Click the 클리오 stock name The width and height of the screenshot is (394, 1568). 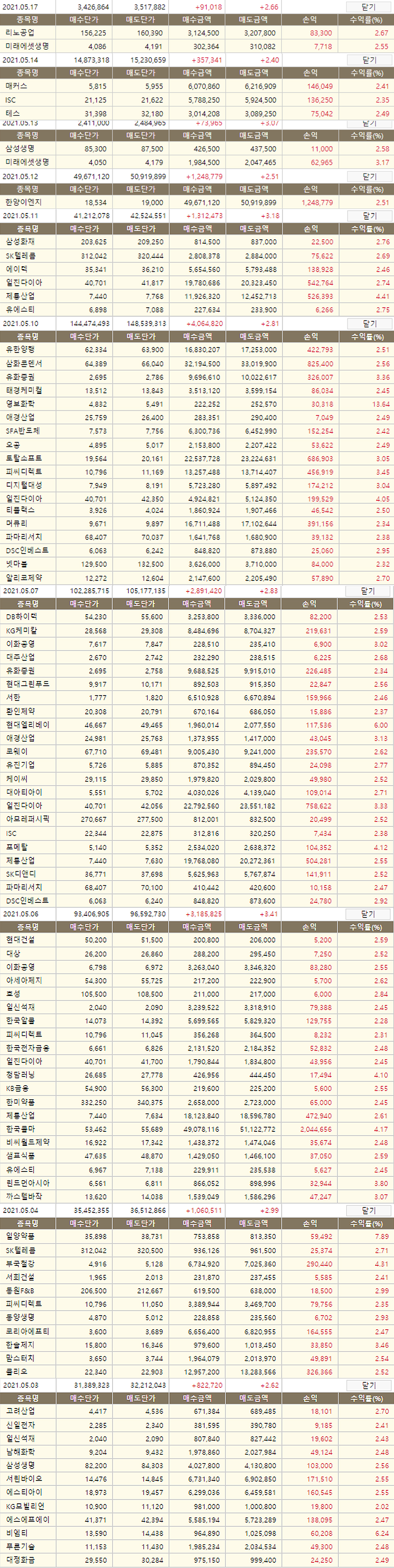pos(16,1371)
